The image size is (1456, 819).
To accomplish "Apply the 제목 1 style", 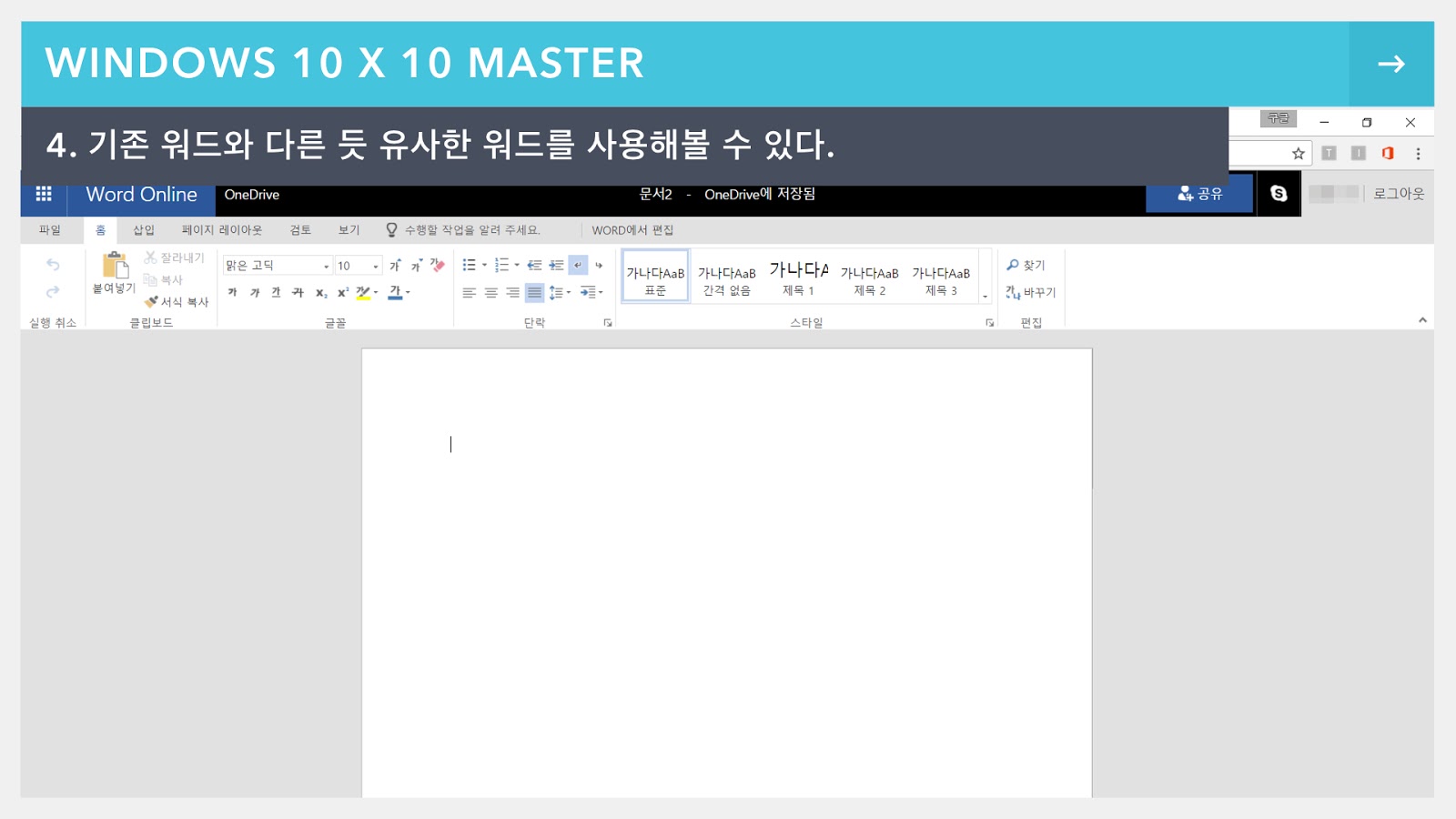I will (x=798, y=276).
